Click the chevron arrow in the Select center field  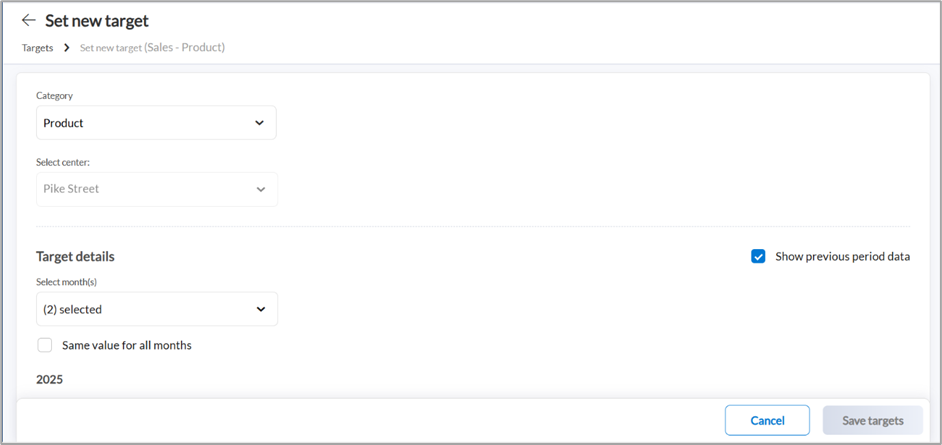(261, 189)
